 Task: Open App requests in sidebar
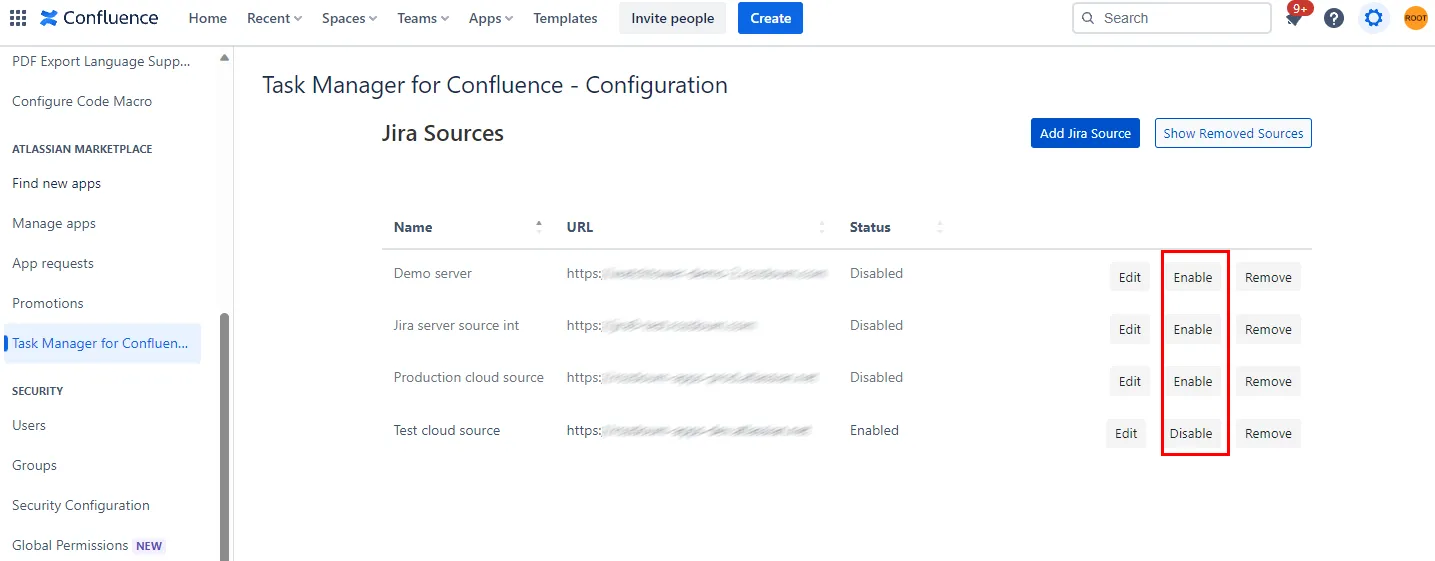coord(53,263)
